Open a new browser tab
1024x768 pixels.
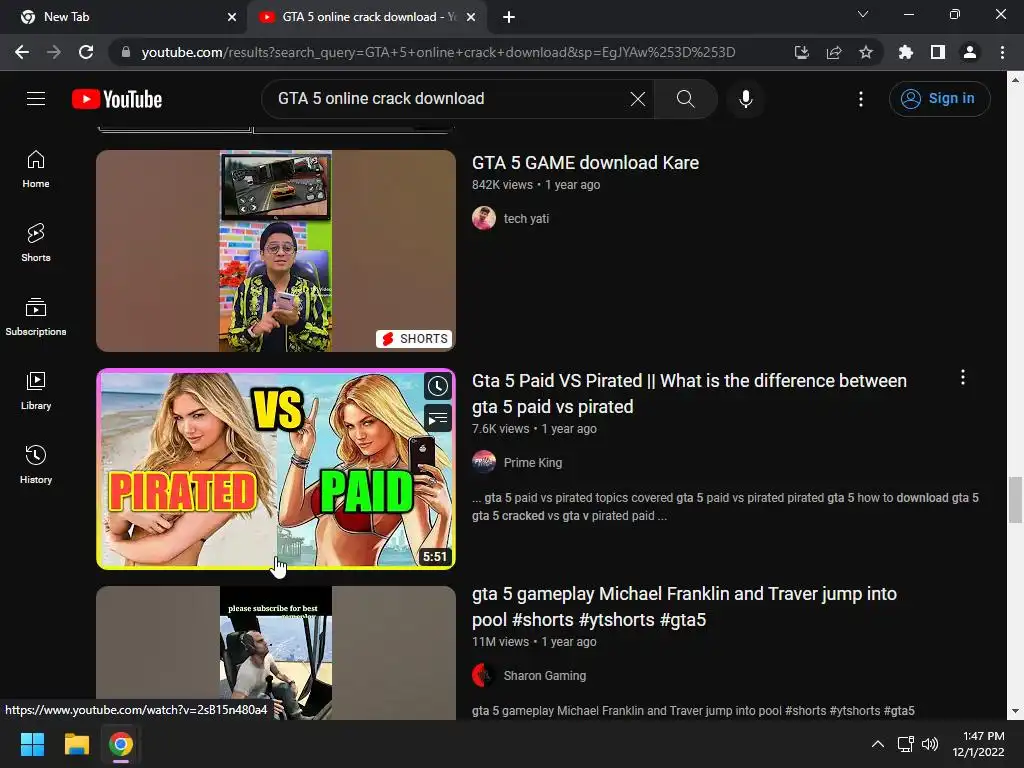509,17
